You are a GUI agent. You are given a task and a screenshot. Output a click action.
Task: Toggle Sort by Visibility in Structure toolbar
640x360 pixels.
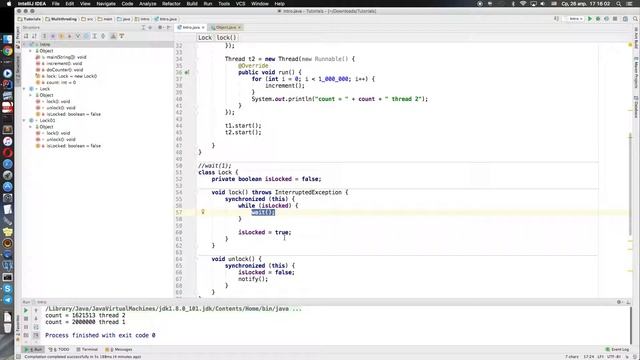tap(26, 36)
